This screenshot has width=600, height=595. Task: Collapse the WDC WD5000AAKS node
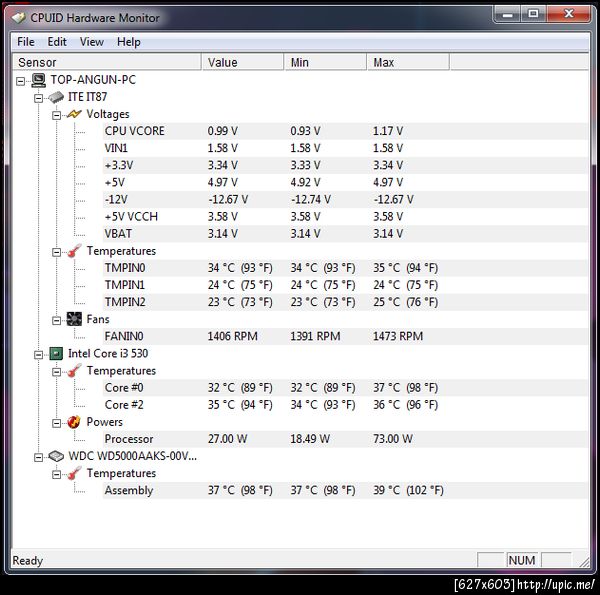[38, 457]
